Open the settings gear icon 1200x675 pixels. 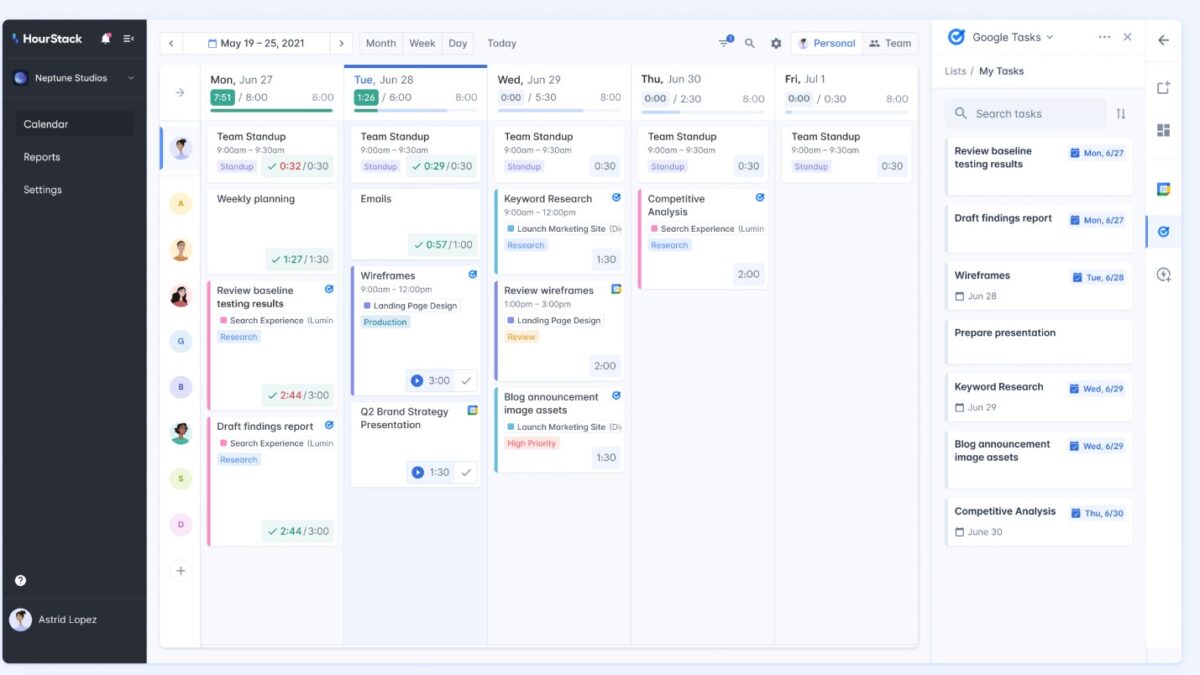tap(776, 44)
